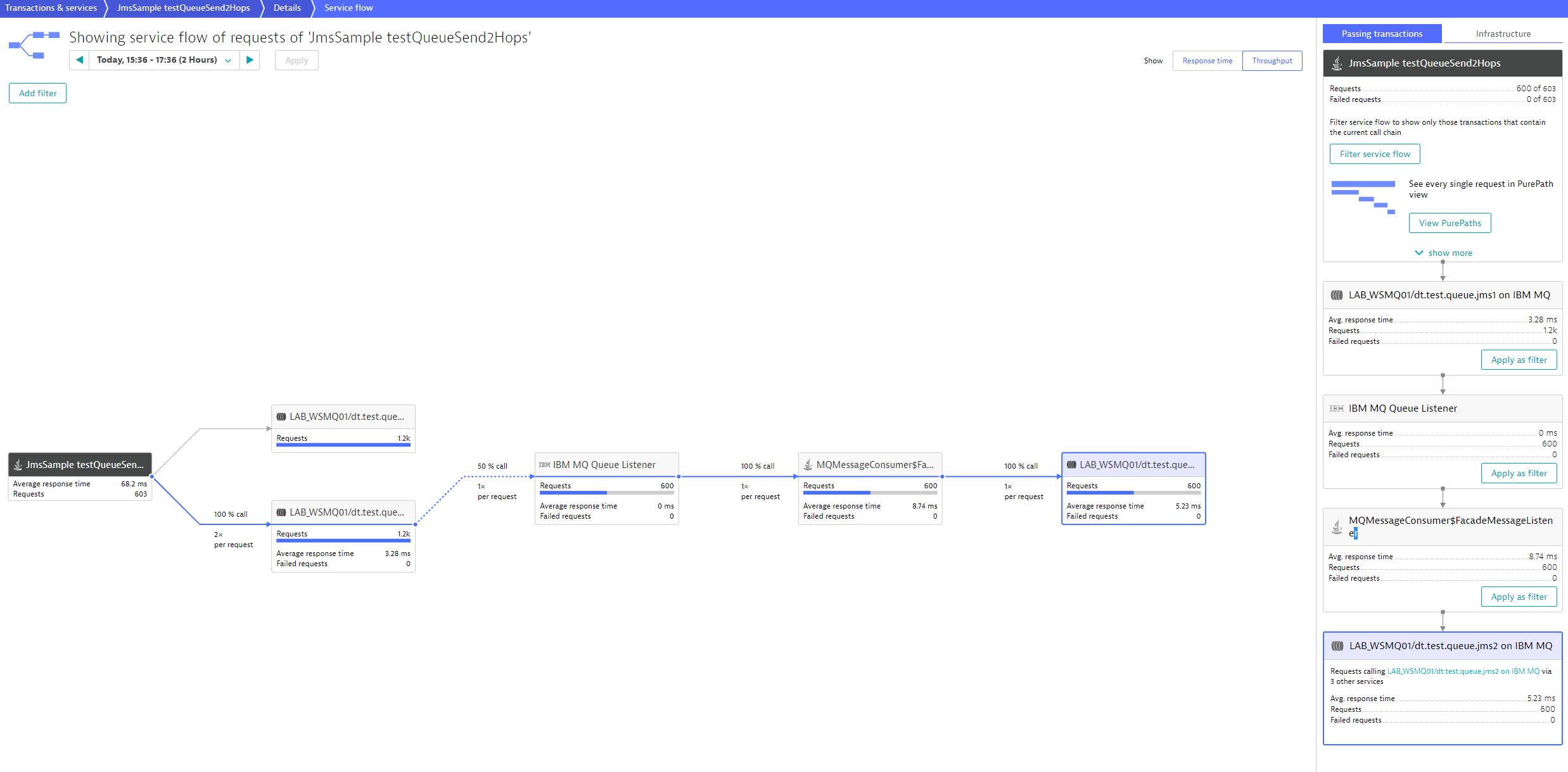Click the Apply button for time range

[295, 60]
